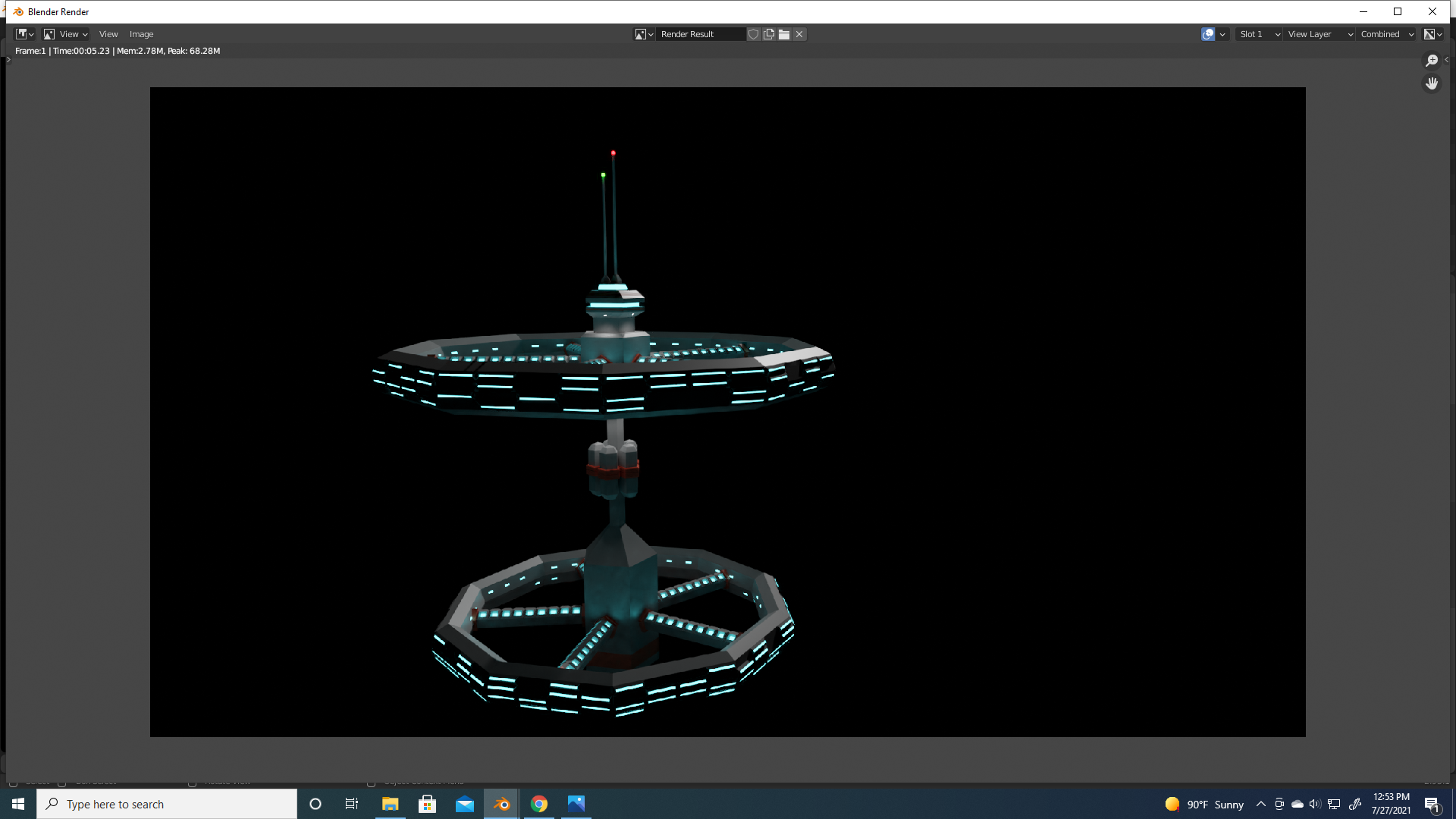Open the View menu

(x=108, y=34)
